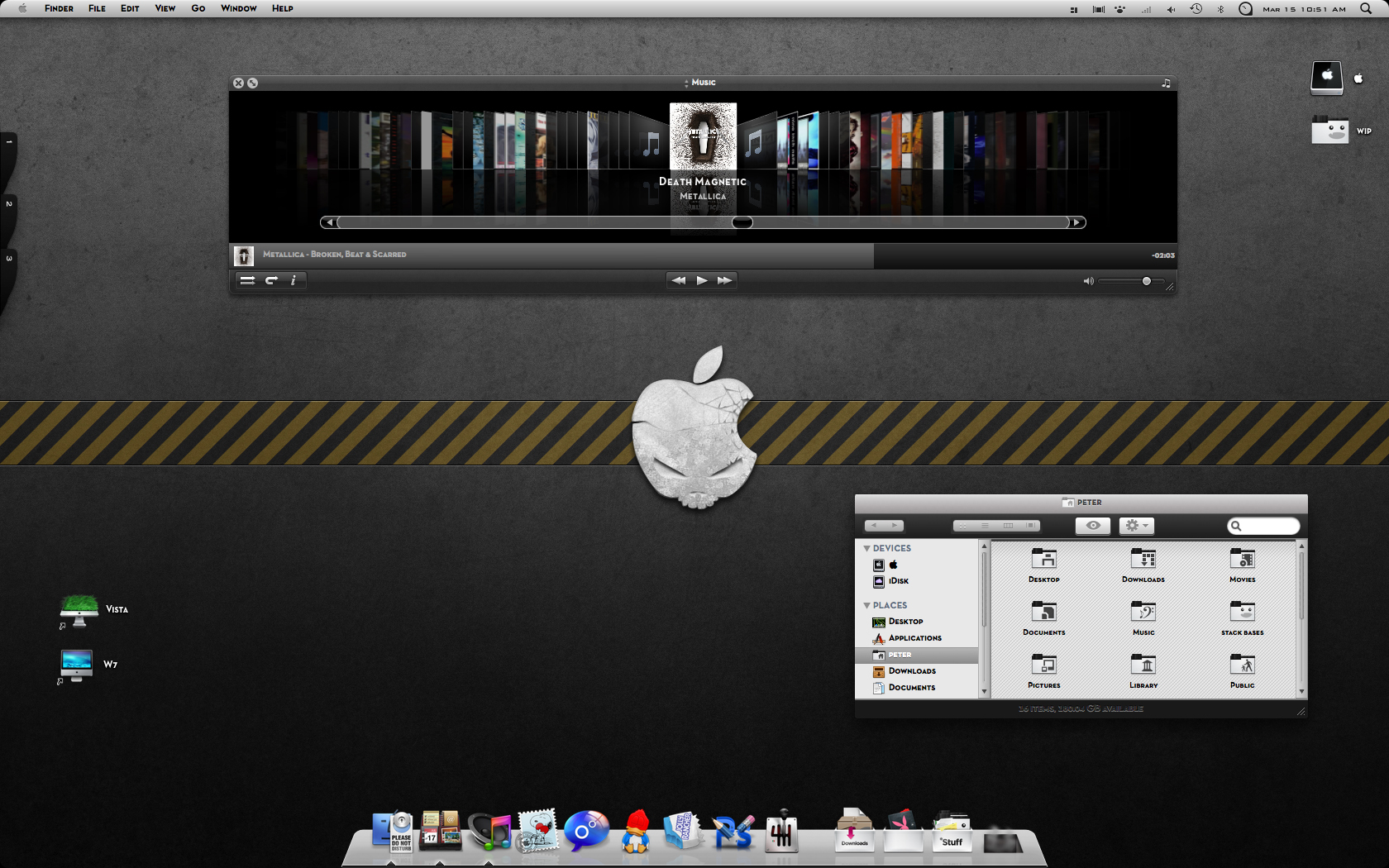
Task: Open the Vista desktop shortcut
Action: pos(79,610)
